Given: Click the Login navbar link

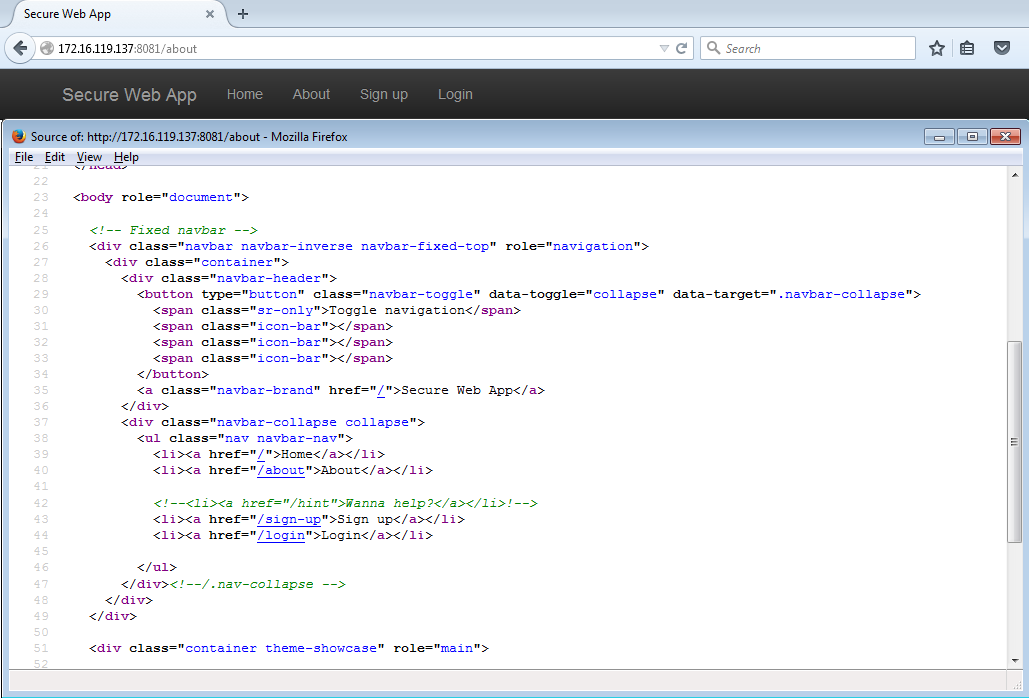Looking at the screenshot, I should pos(455,94).
